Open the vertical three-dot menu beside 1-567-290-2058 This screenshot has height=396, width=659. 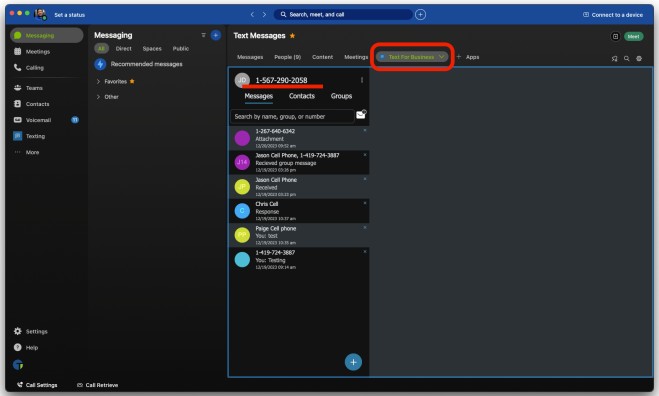tap(362, 80)
